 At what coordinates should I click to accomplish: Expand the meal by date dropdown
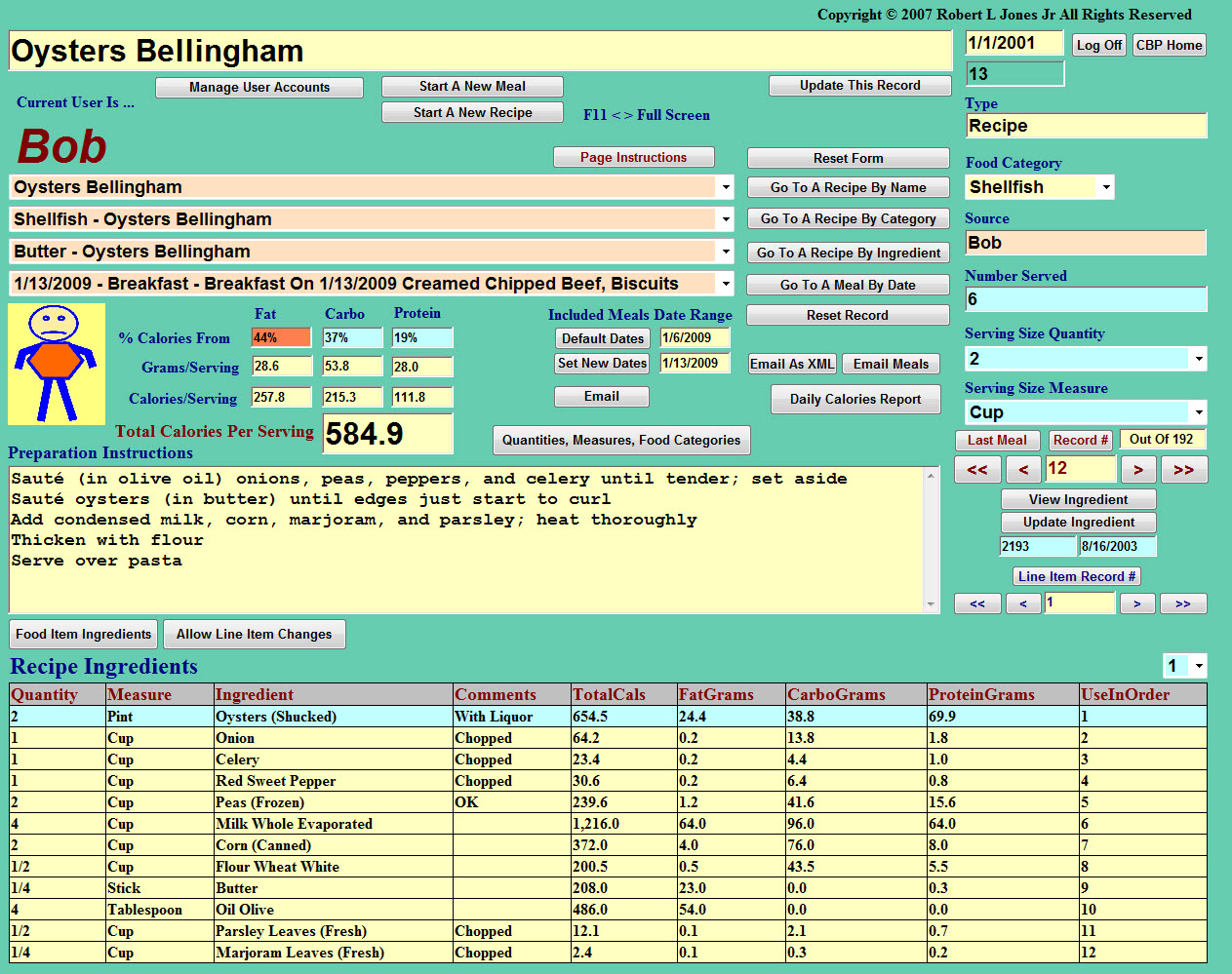tap(725, 284)
